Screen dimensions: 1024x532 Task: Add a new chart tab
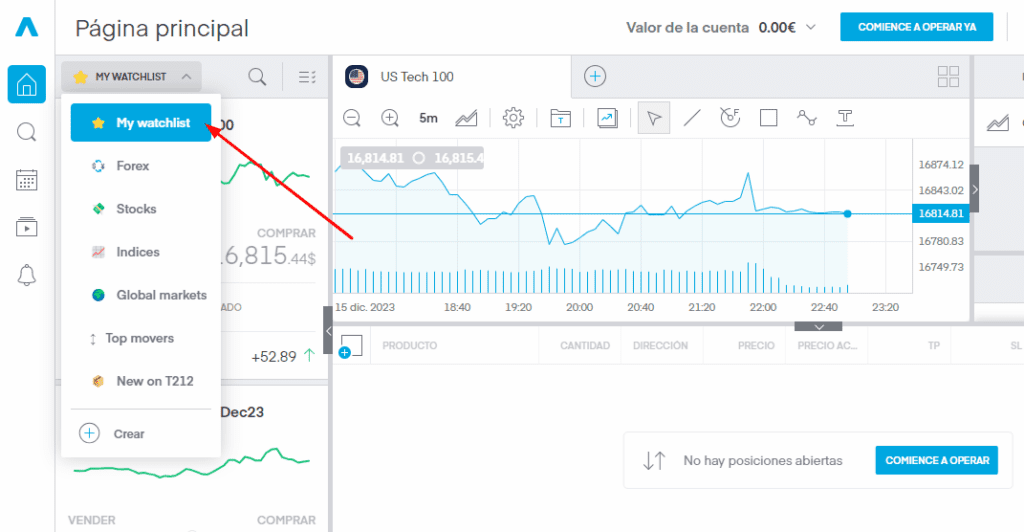[595, 76]
